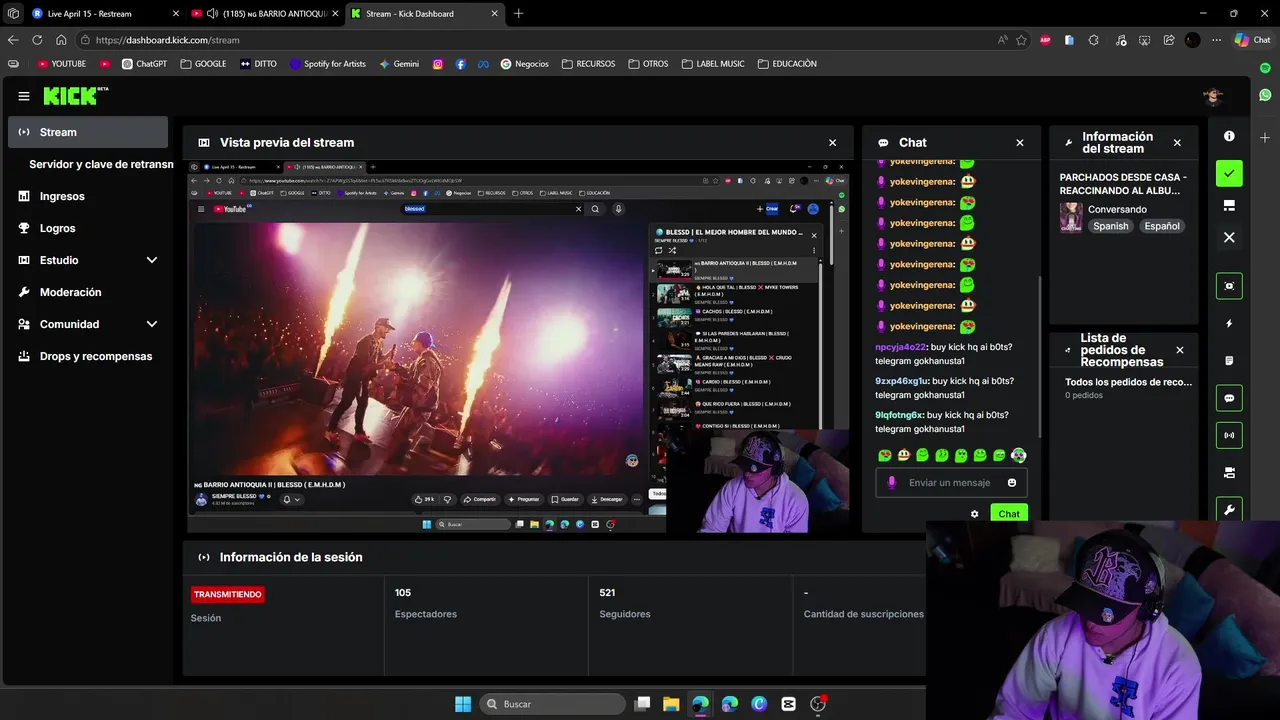
Task: Open Moderación in the sidebar
Action: pyautogui.click(x=88, y=292)
